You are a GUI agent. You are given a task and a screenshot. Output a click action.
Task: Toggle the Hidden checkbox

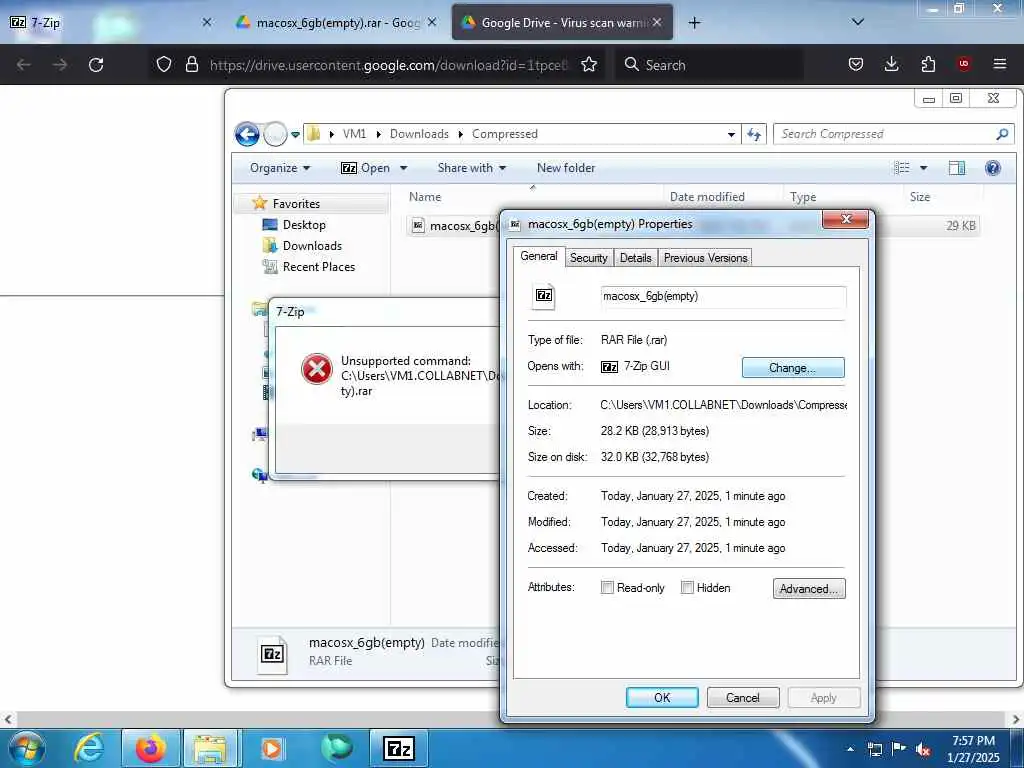[x=687, y=588]
